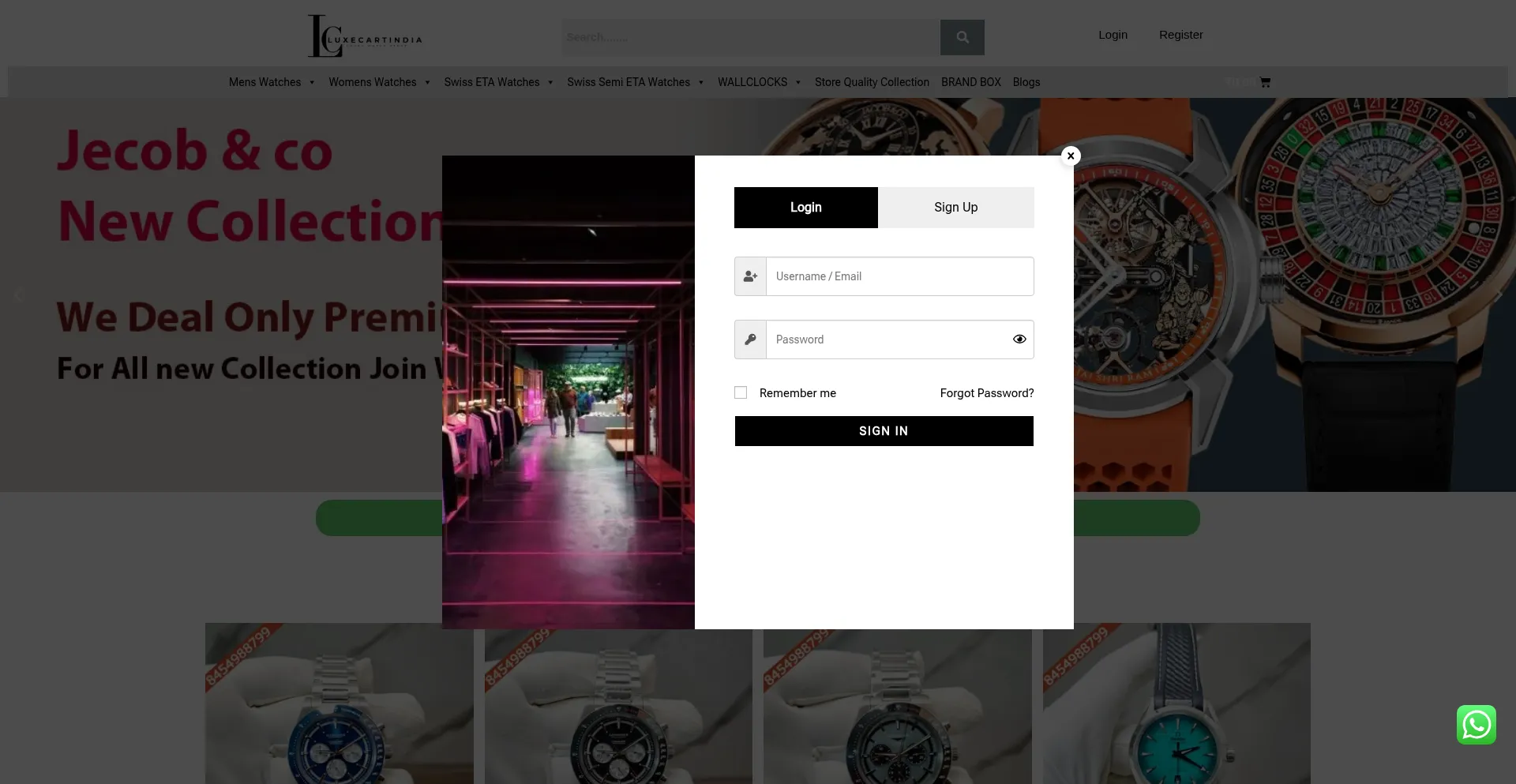The image size is (1516, 784).
Task: Open the shopping cart icon
Action: (1265, 82)
